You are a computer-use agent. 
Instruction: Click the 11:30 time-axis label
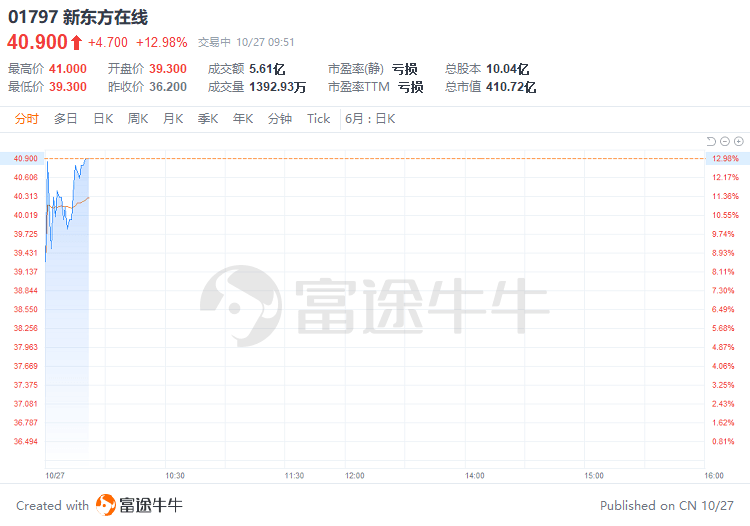pos(294,476)
